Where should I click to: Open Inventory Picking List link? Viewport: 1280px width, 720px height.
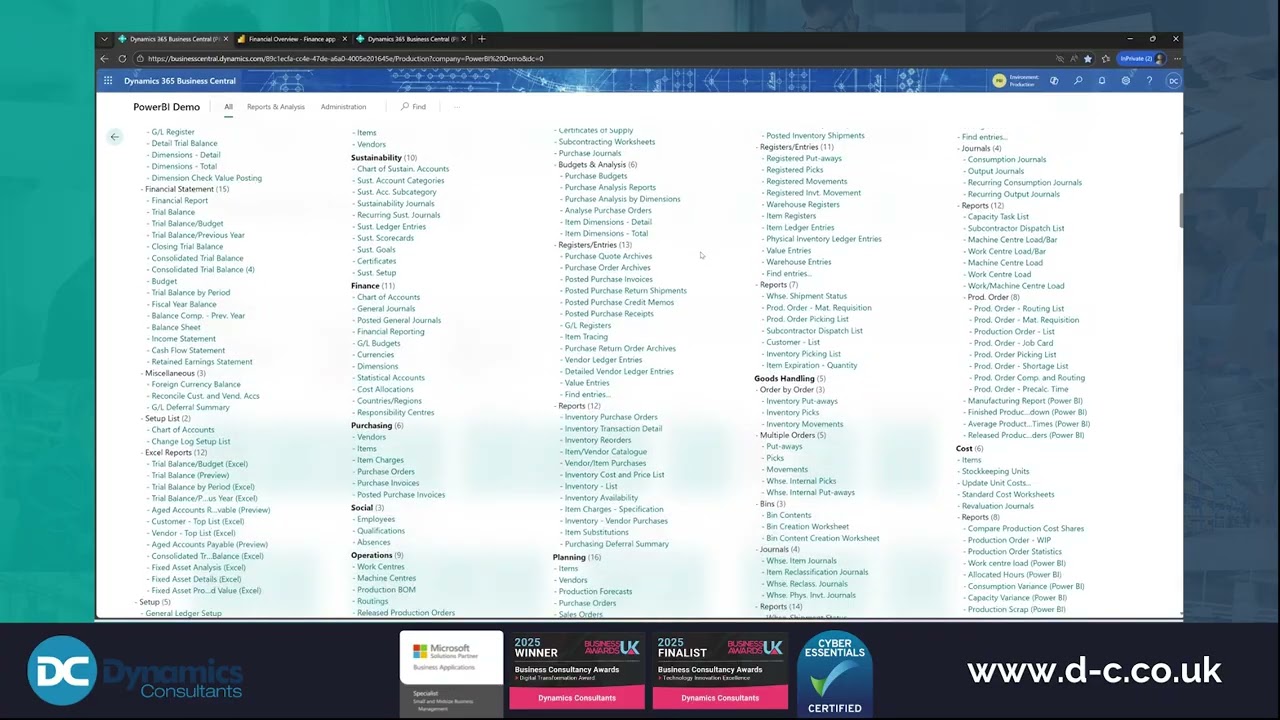click(803, 354)
